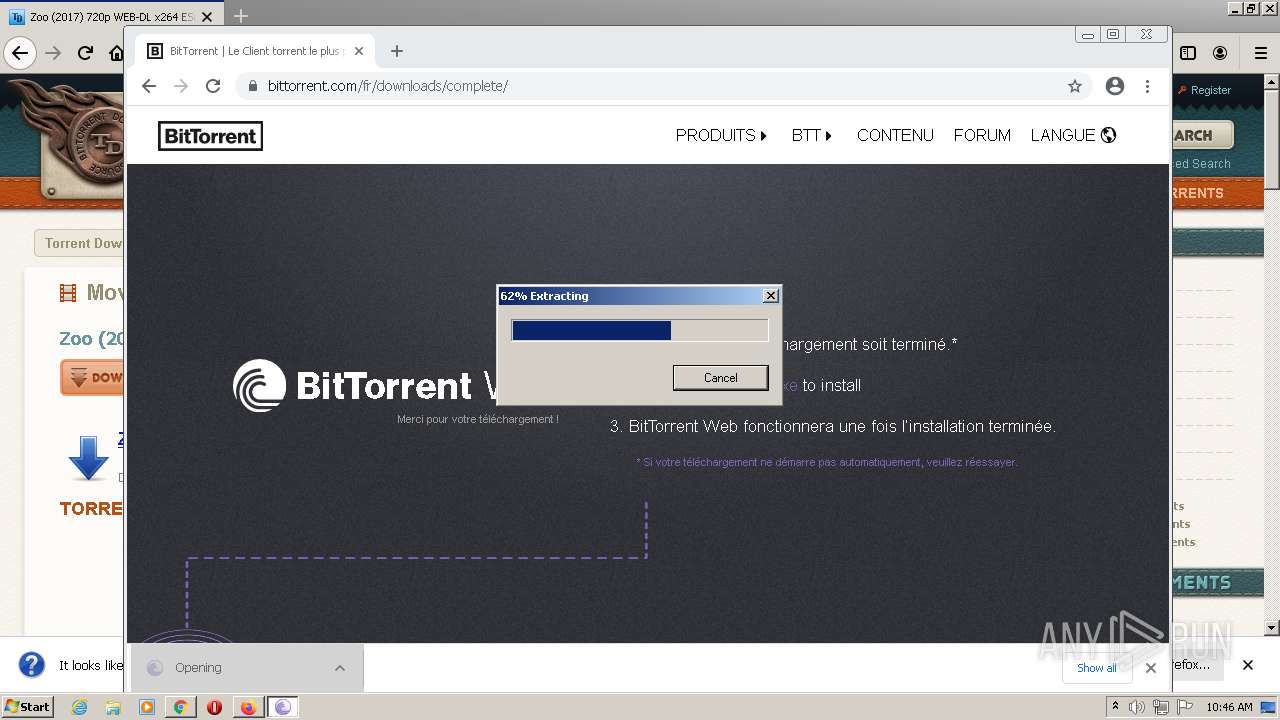
Task: Close the Chrome downloads bar
Action: (x=1150, y=668)
